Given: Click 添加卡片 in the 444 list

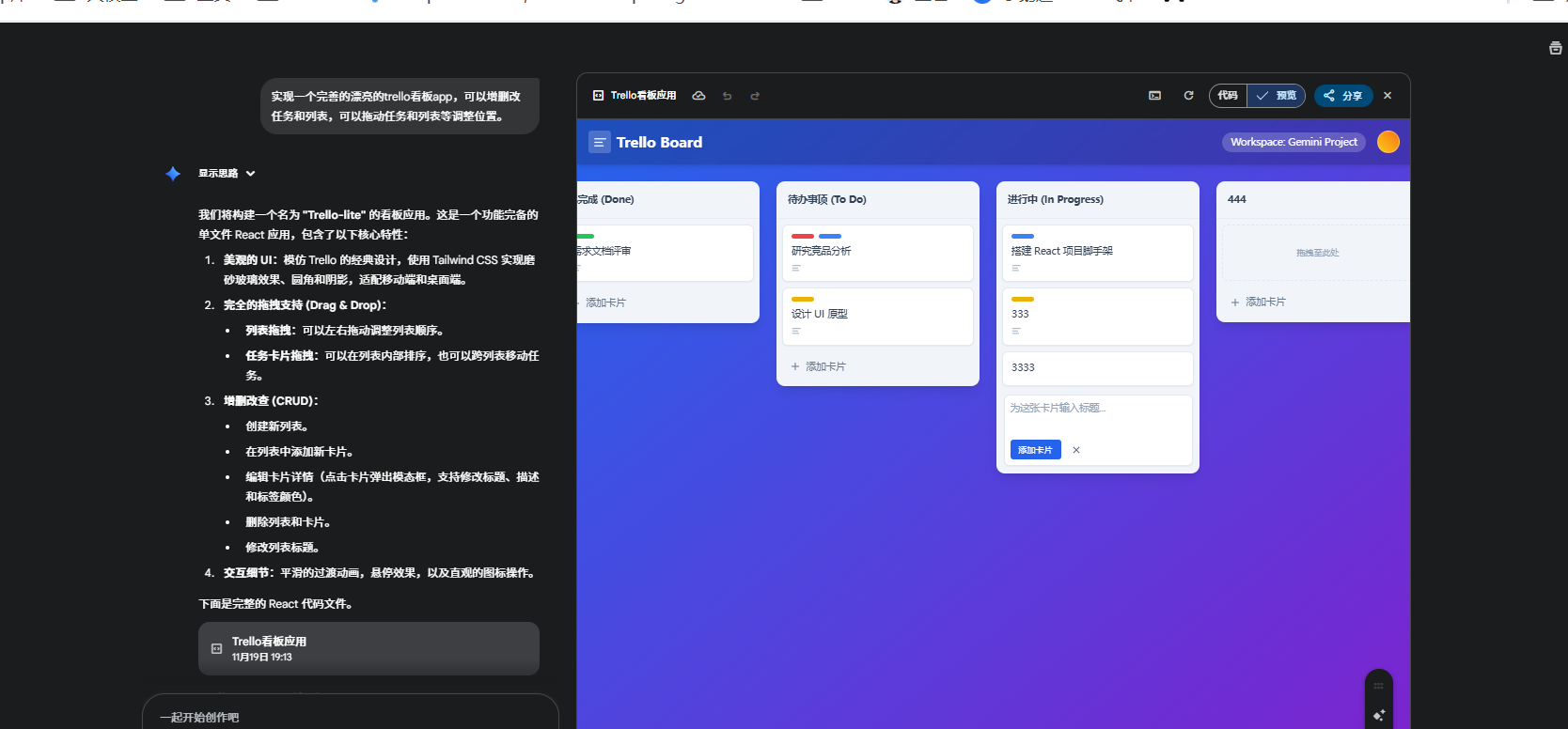Looking at the screenshot, I should click(1258, 302).
